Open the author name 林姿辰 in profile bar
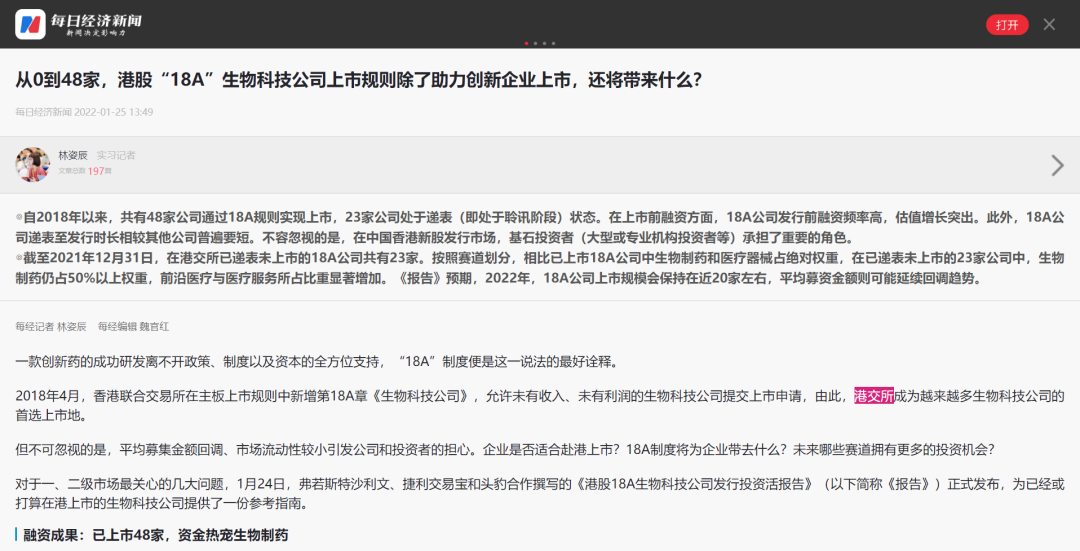Viewport: 1080px width, 551px height. (73, 155)
